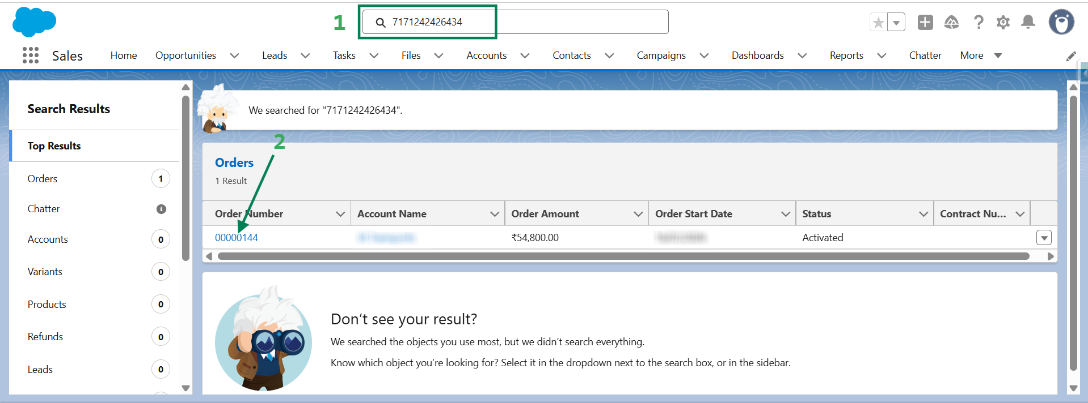Open the Accounts tab

(x=486, y=55)
